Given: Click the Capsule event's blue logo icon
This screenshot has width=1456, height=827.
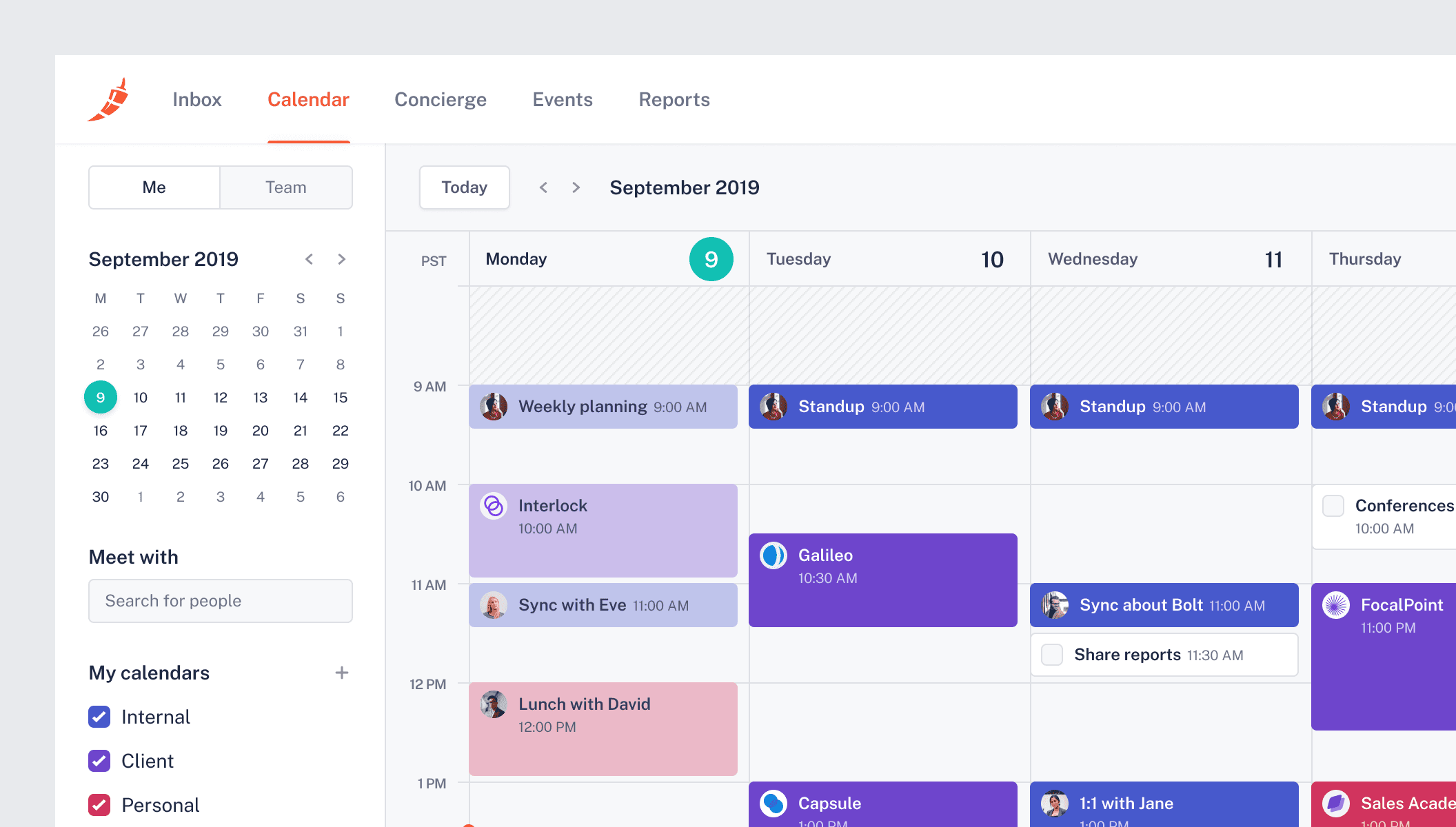Looking at the screenshot, I should pos(774,803).
